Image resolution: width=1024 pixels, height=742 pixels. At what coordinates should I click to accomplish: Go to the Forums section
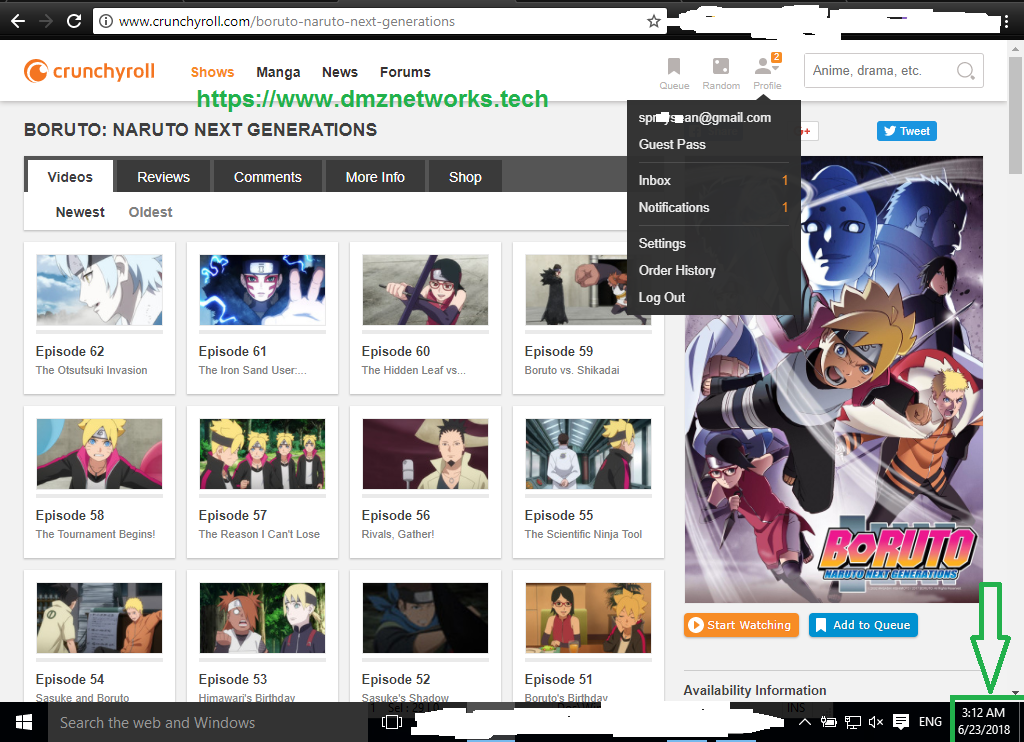click(x=405, y=72)
